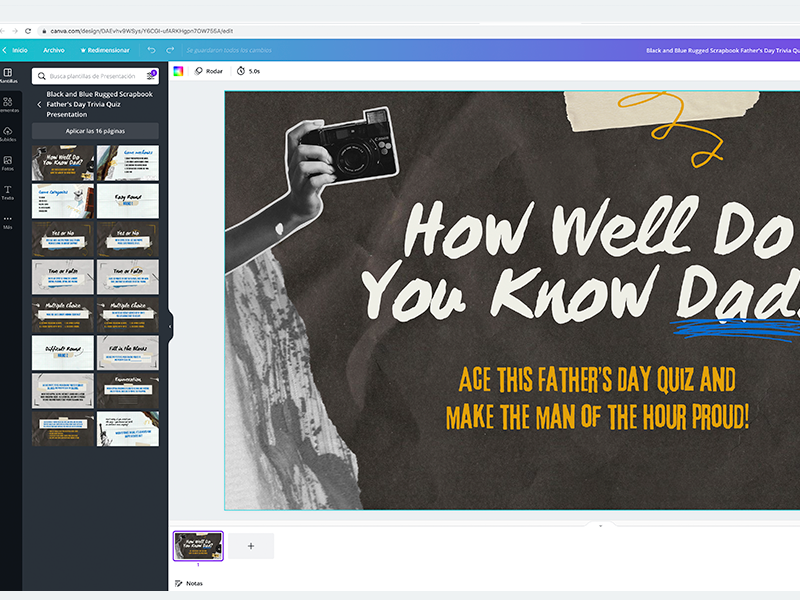Screen dimensions: 800x600
Task: Select the Easy Round template thumbnail
Action: click(x=127, y=199)
